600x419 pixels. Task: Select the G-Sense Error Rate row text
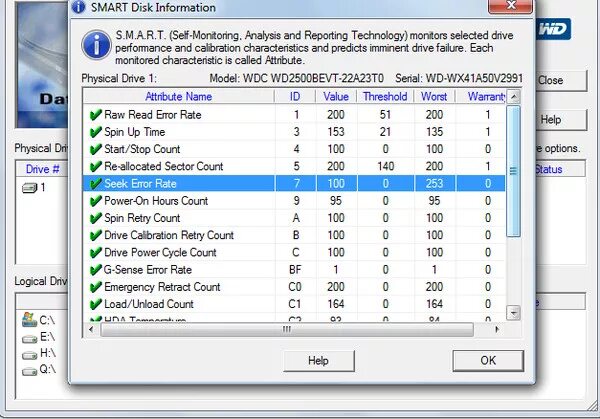click(148, 270)
